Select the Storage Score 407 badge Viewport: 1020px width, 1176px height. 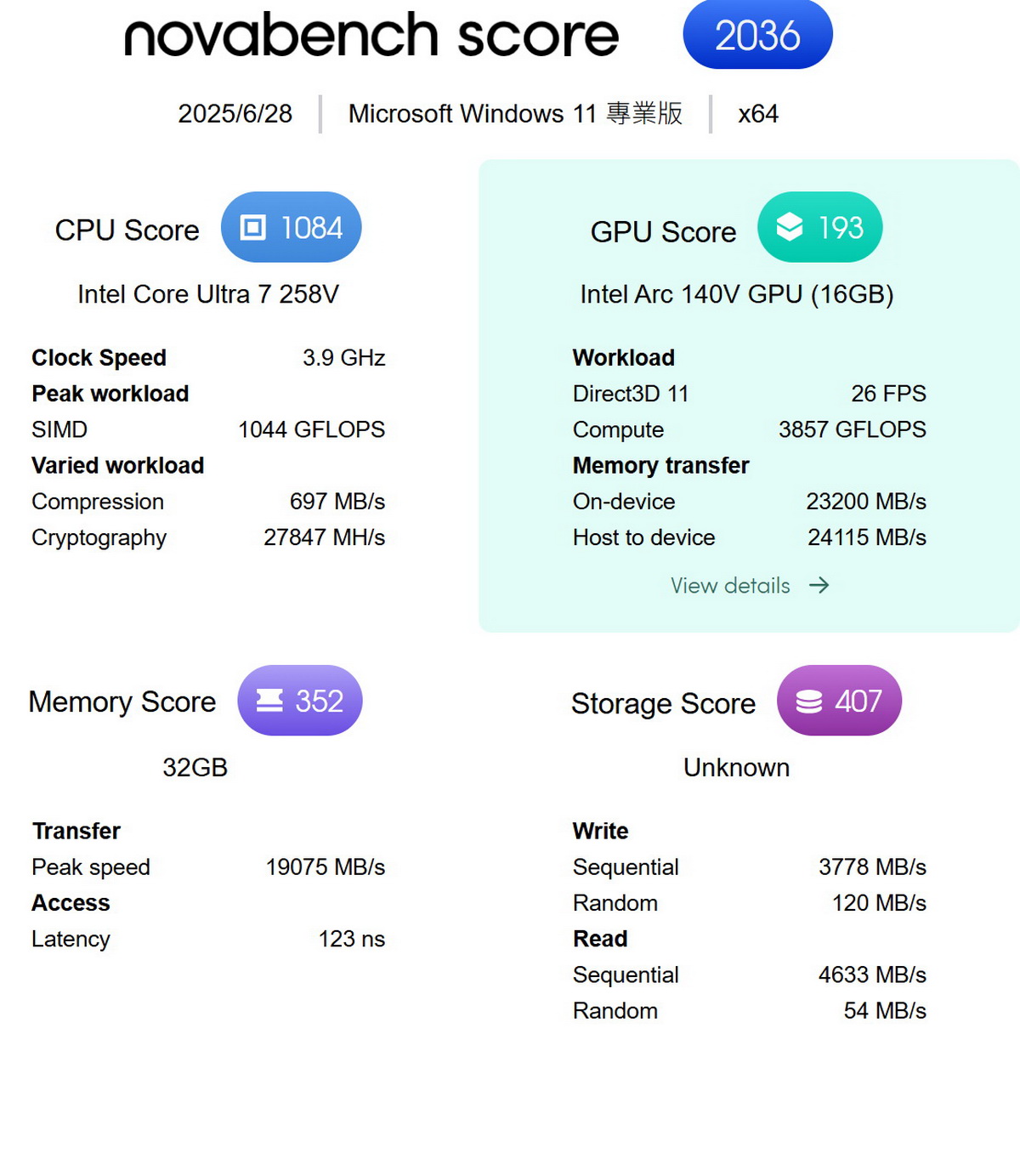(840, 701)
